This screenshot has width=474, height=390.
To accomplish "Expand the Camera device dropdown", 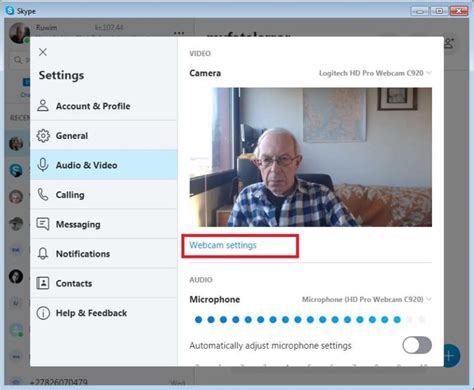I will coord(375,73).
